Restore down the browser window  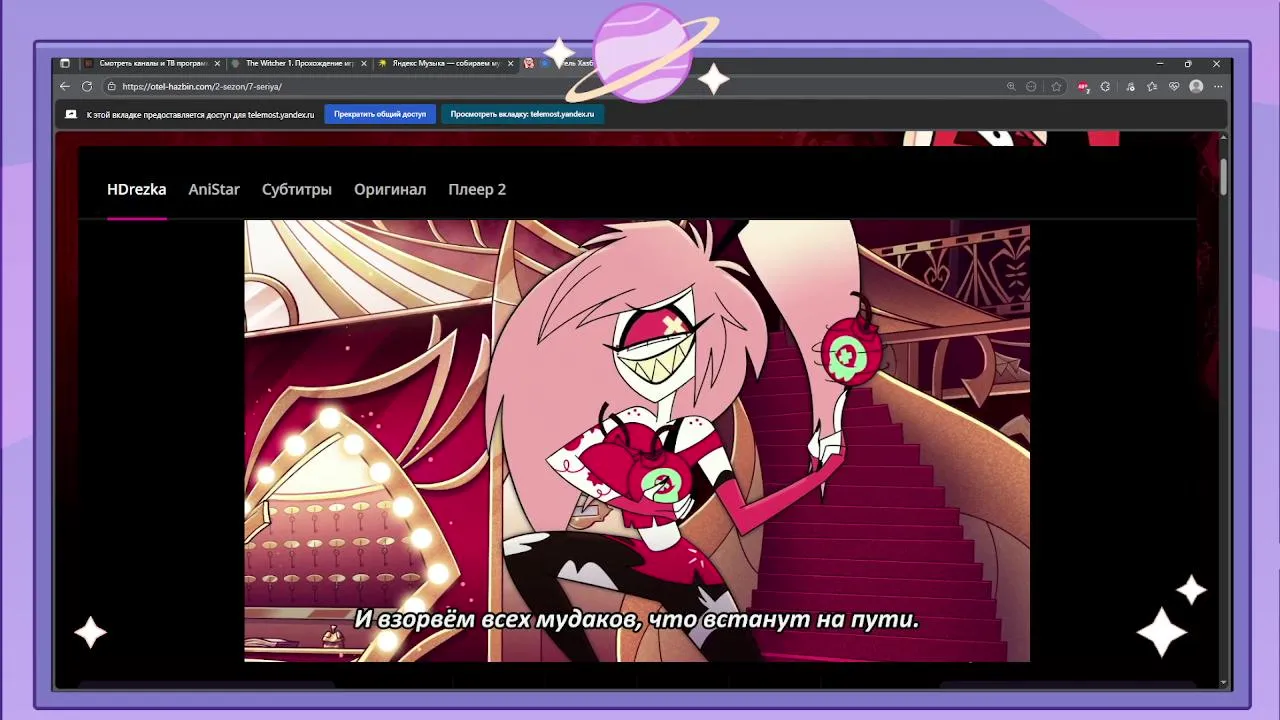coord(1188,63)
